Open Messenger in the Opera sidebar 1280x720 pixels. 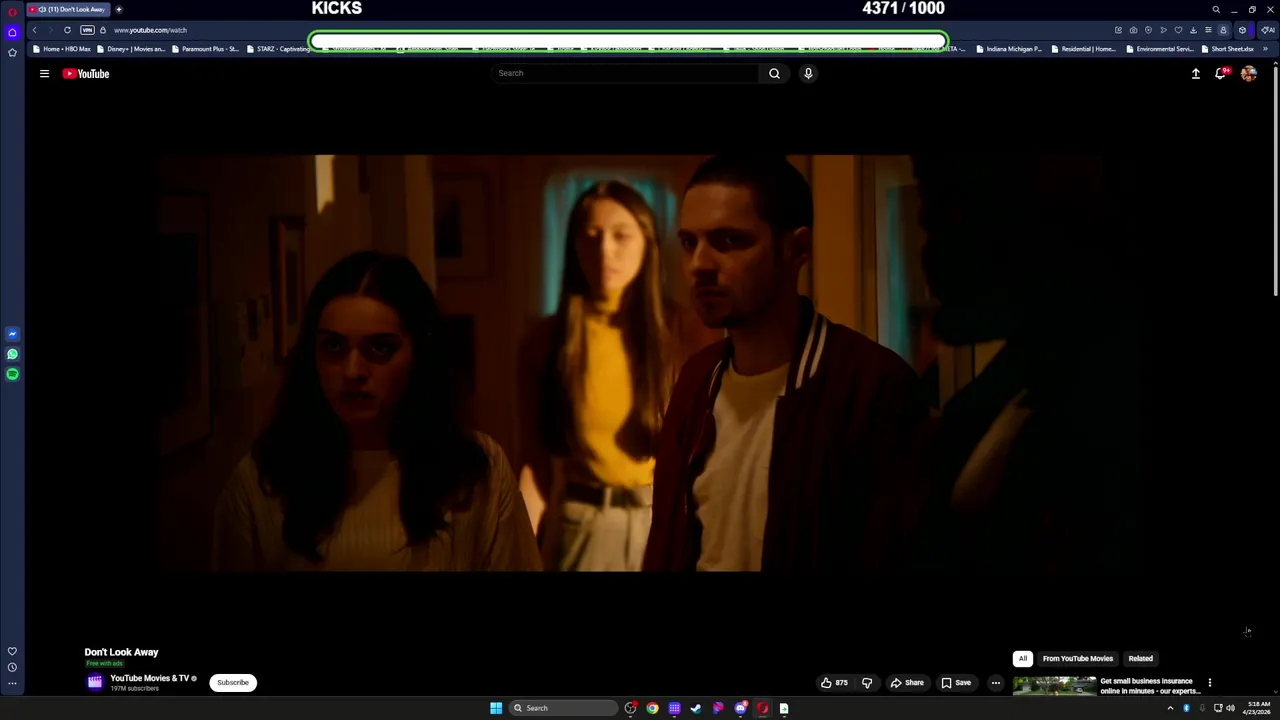pos(12,334)
